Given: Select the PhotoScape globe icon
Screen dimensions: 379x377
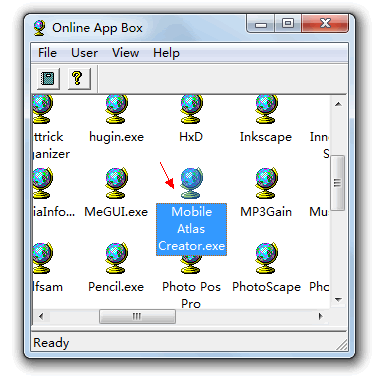Looking at the screenshot, I should (x=266, y=258).
